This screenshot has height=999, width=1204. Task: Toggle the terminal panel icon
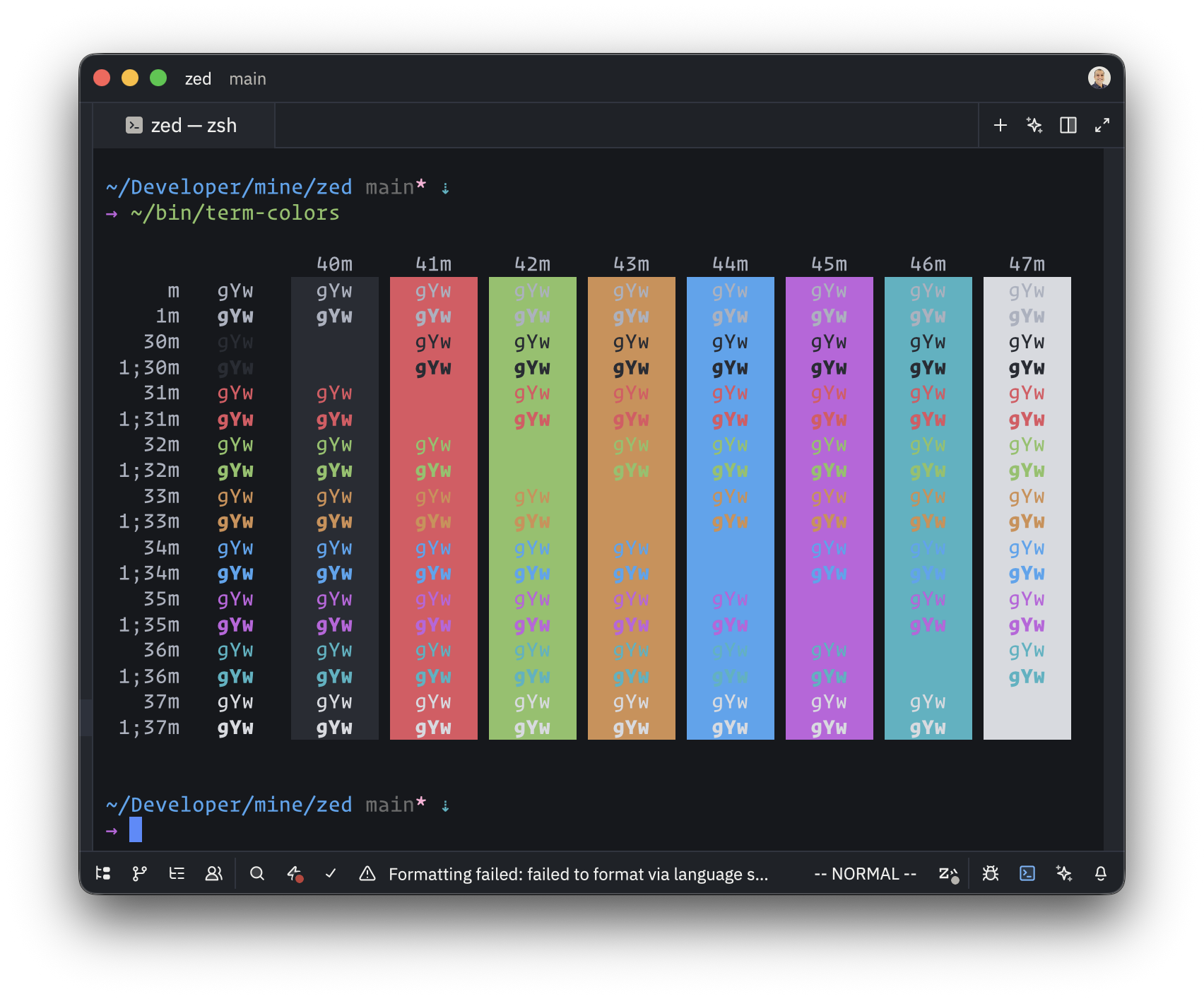[1027, 874]
